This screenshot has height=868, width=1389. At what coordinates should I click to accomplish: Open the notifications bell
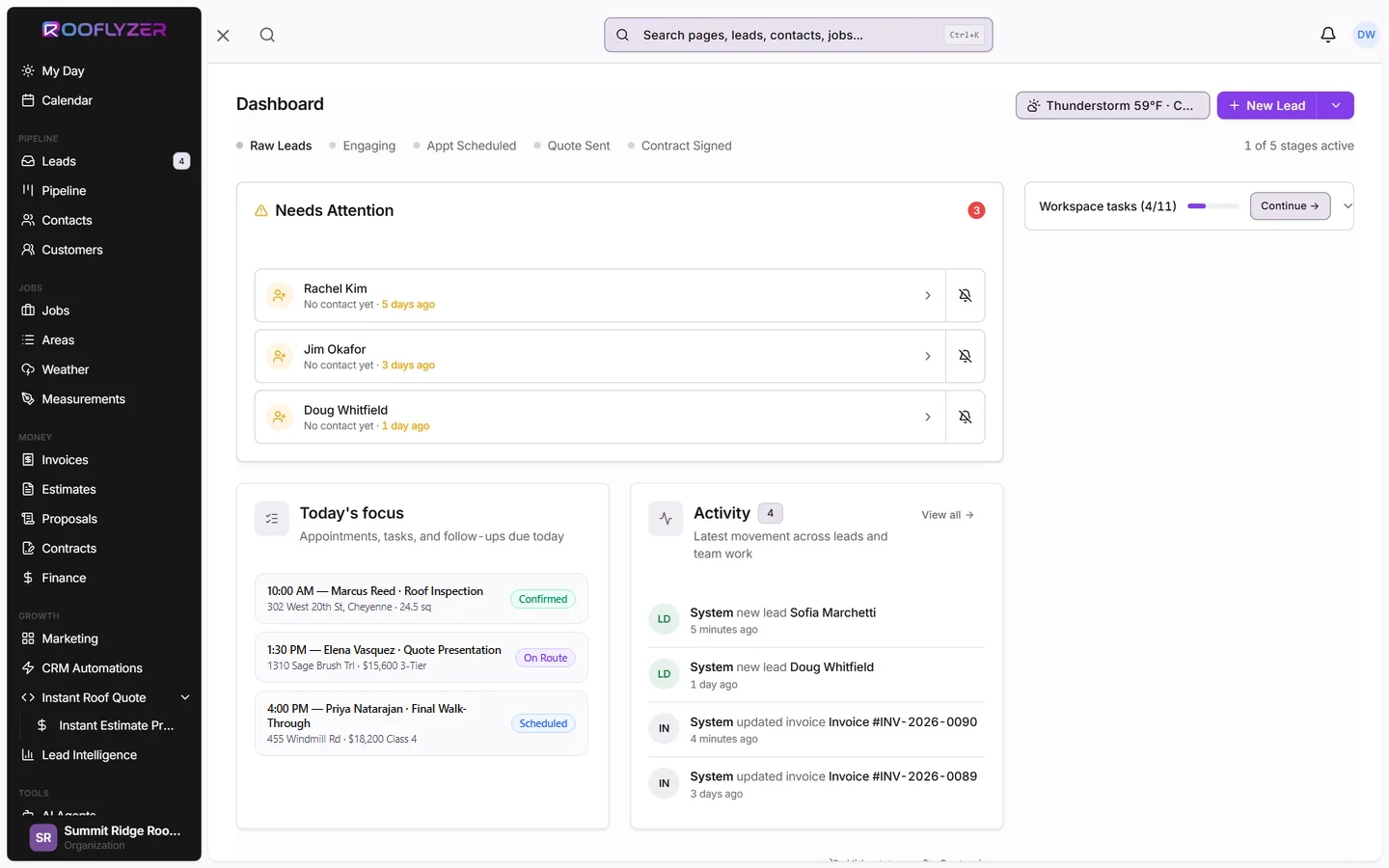(1328, 35)
